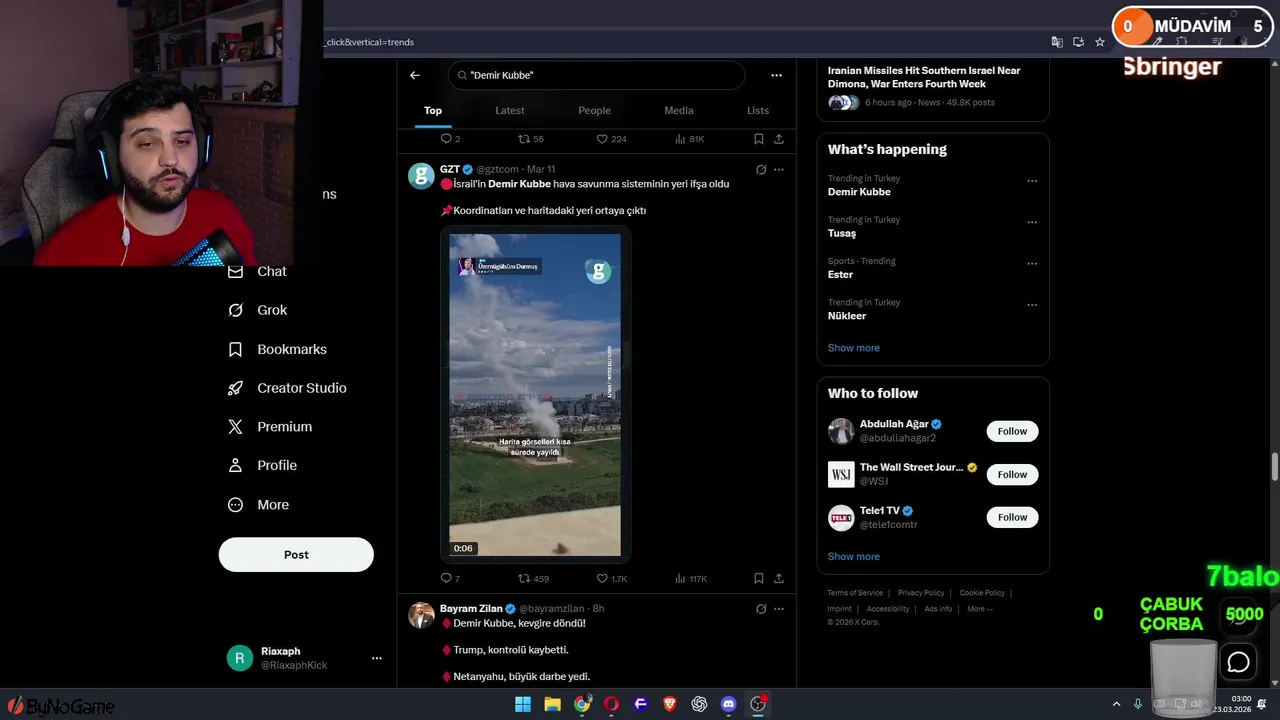Click the taskbar microphone icon

(x=1138, y=704)
